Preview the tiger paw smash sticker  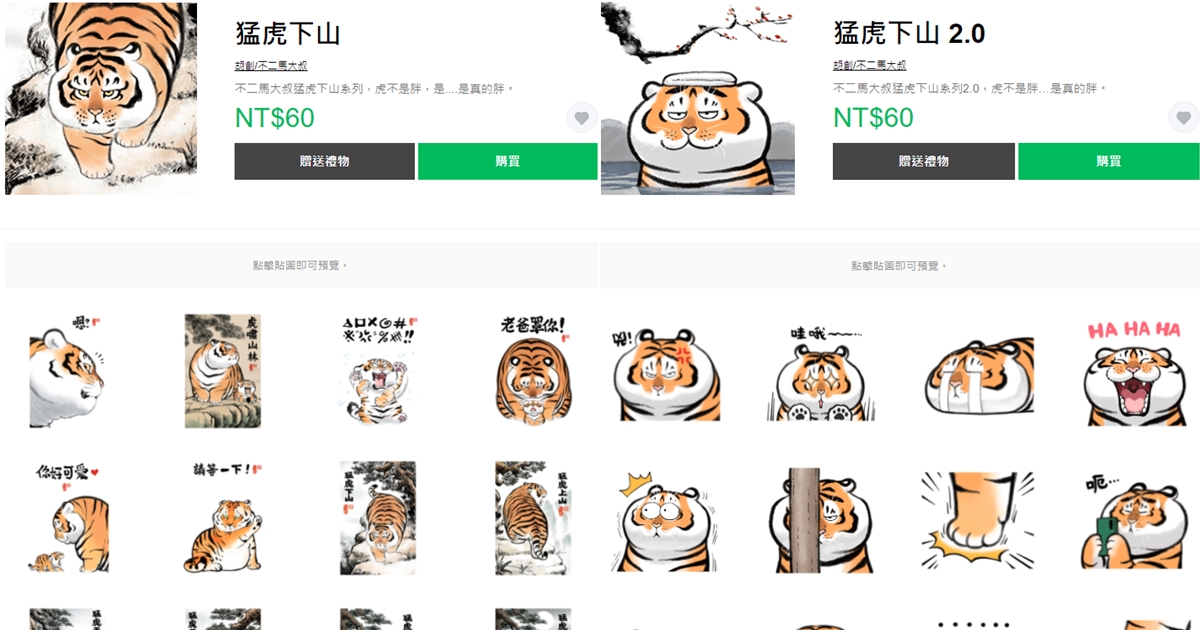point(977,518)
